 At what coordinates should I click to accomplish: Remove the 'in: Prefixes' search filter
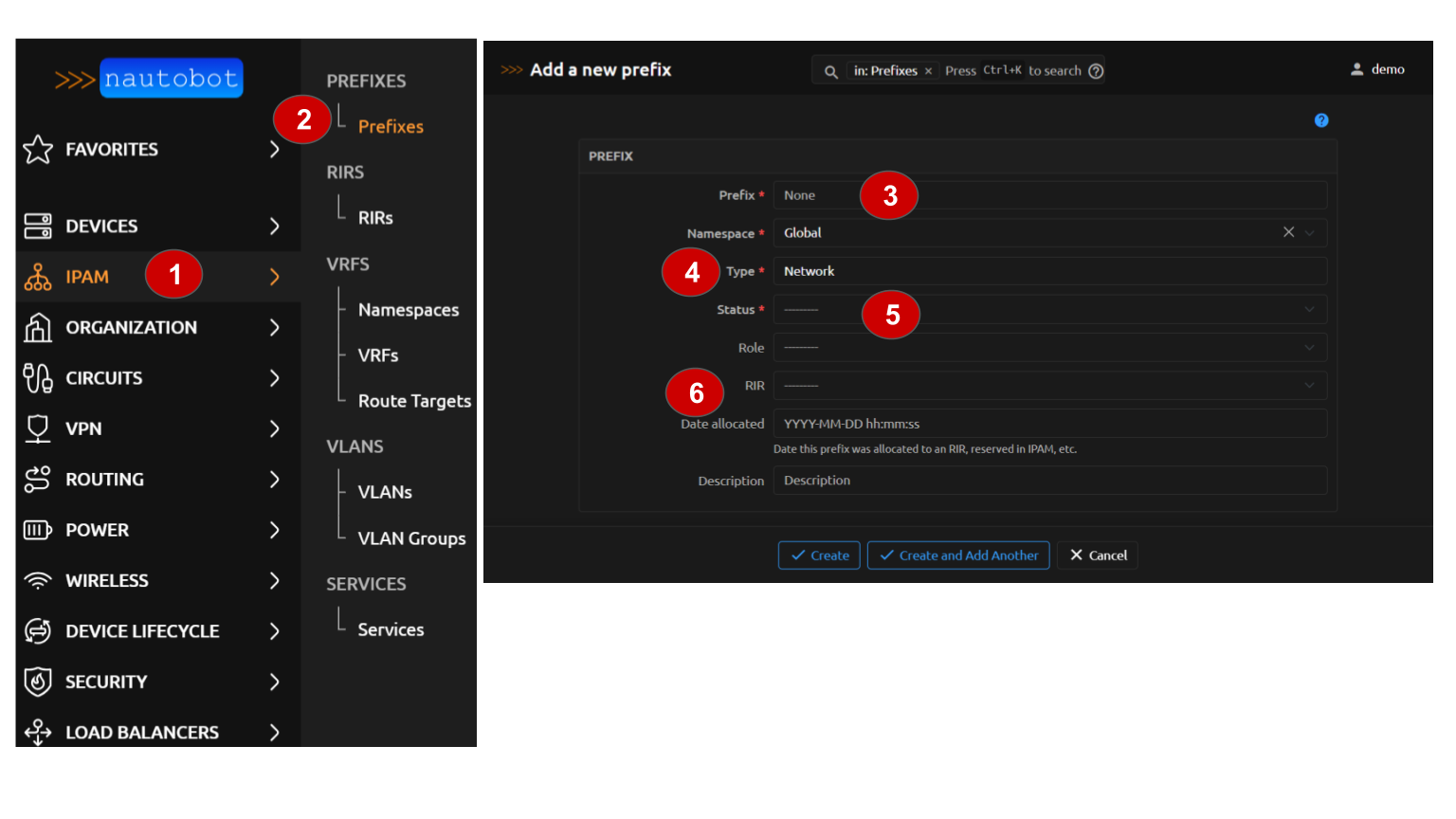tap(928, 71)
